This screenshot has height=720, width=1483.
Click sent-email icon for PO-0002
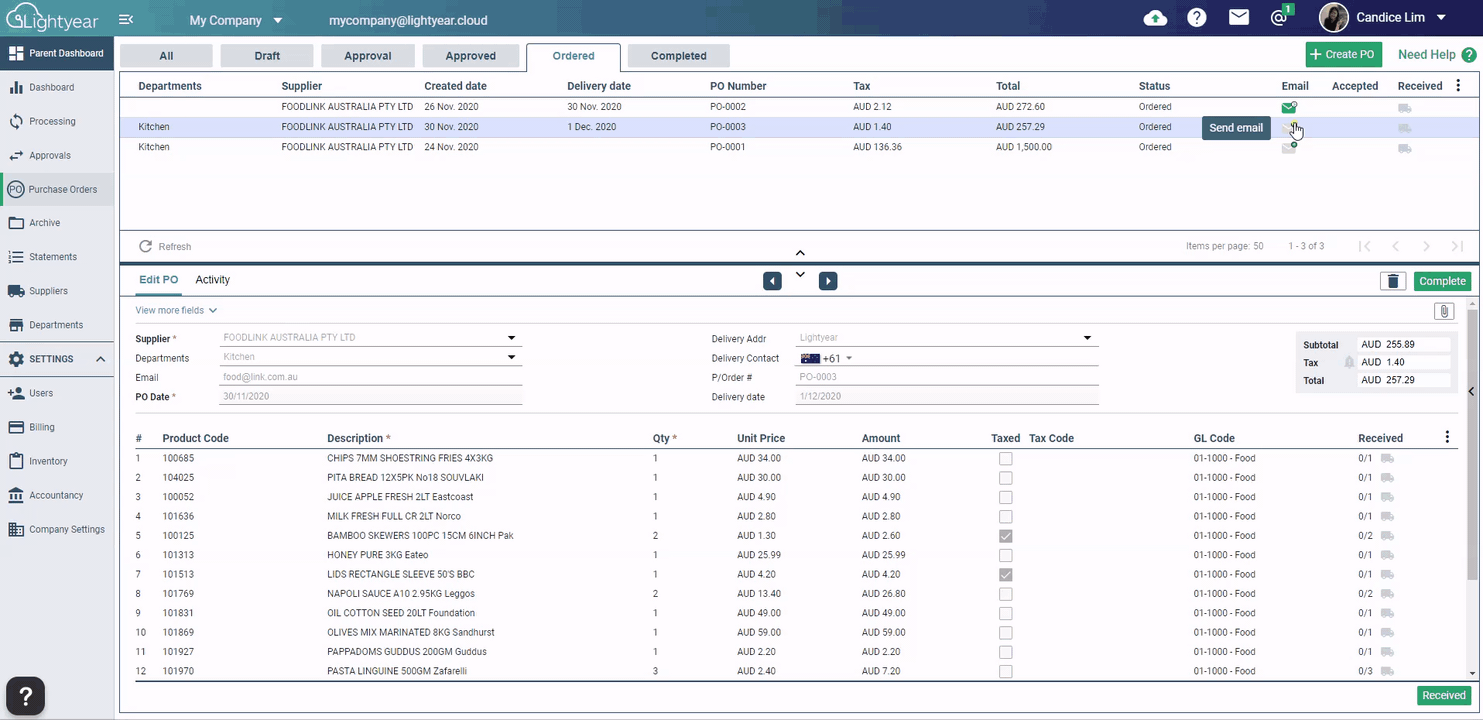point(1289,107)
